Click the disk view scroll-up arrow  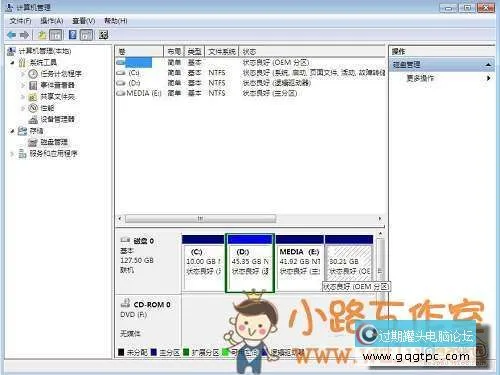pos(380,235)
